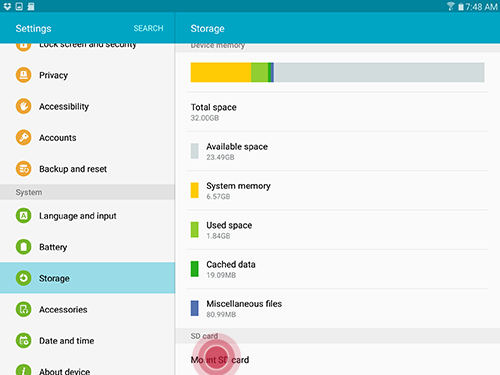Screen dimensions: 500x375
Task: Tap the SD card notification icon
Action: click(31, 6)
